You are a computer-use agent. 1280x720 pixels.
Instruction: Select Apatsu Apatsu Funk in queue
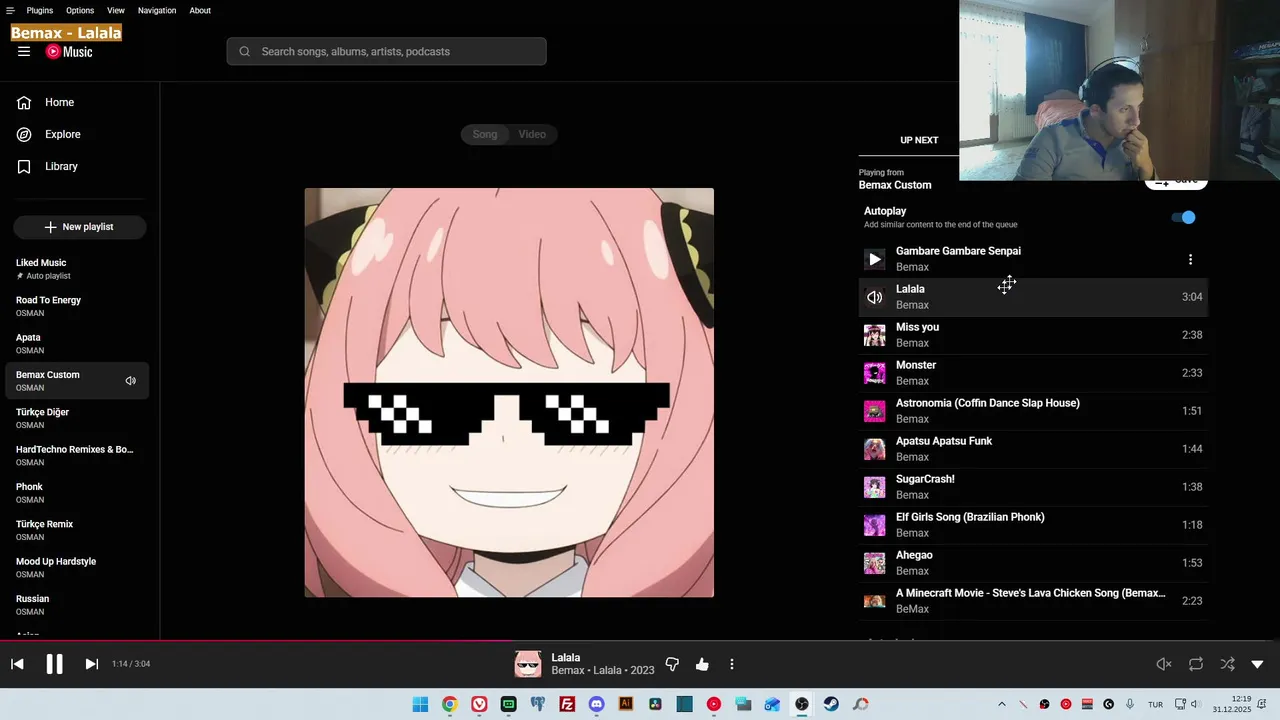tap(1033, 449)
